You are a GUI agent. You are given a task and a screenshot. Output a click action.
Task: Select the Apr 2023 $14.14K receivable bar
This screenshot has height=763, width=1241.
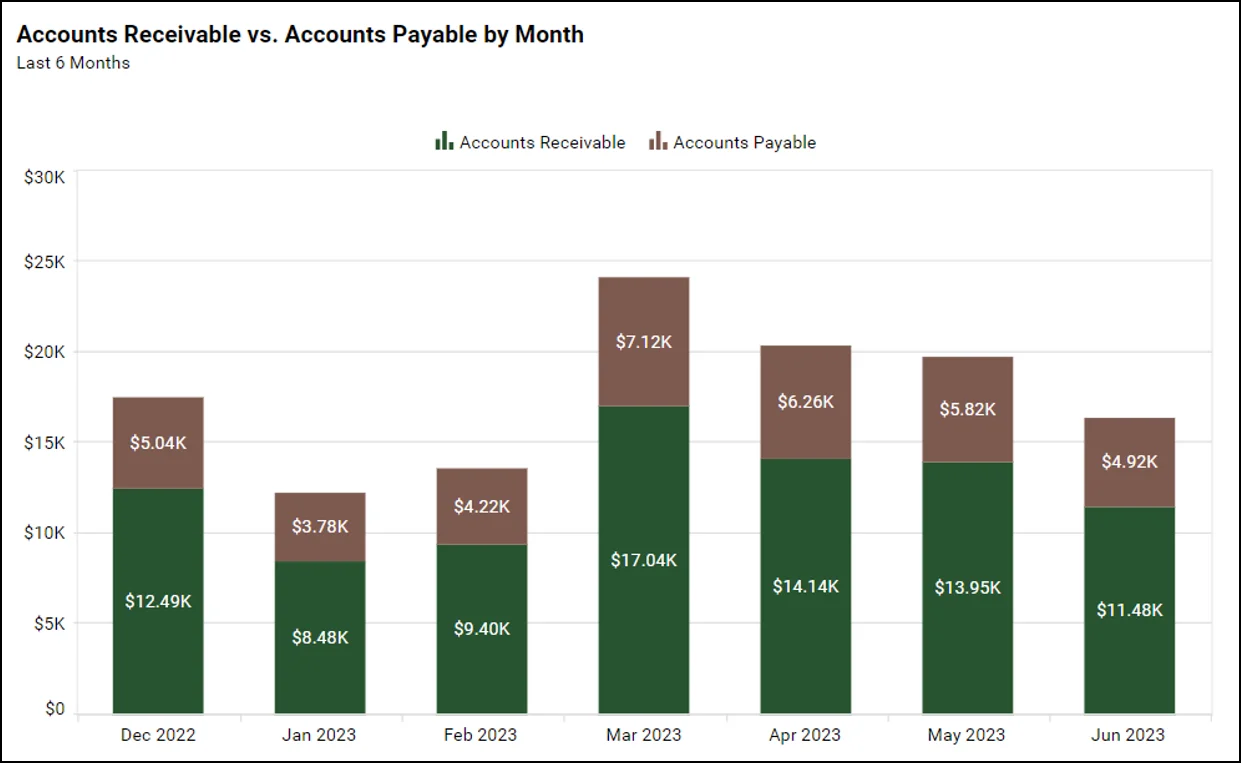coord(806,586)
